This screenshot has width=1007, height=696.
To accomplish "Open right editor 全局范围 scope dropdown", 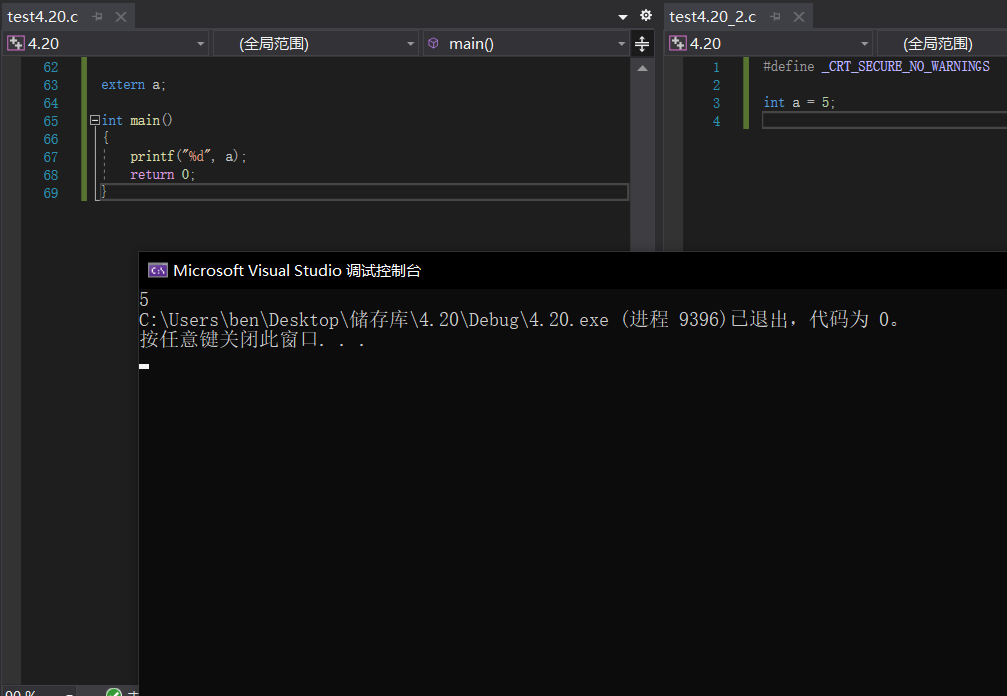I will (x=941, y=44).
